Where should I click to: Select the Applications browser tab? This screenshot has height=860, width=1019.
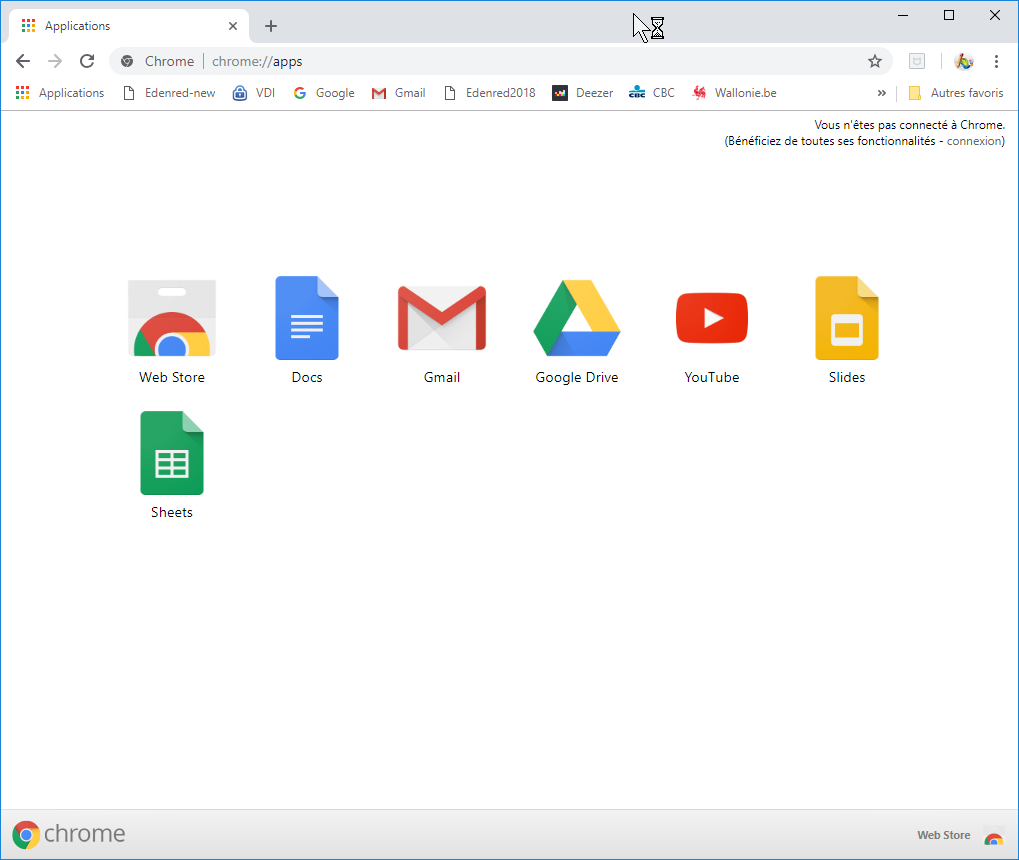(x=129, y=26)
